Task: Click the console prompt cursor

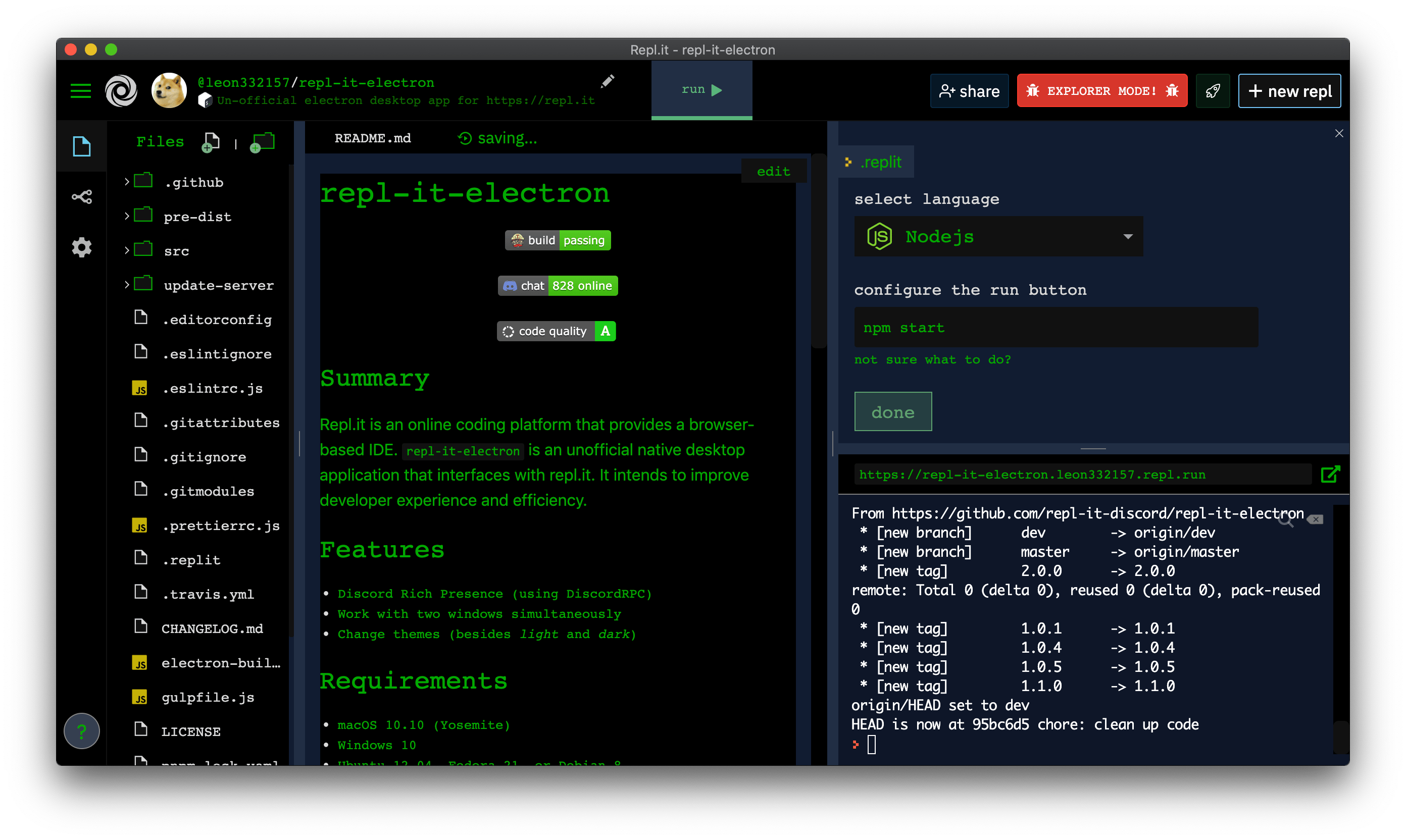Action: (872, 745)
